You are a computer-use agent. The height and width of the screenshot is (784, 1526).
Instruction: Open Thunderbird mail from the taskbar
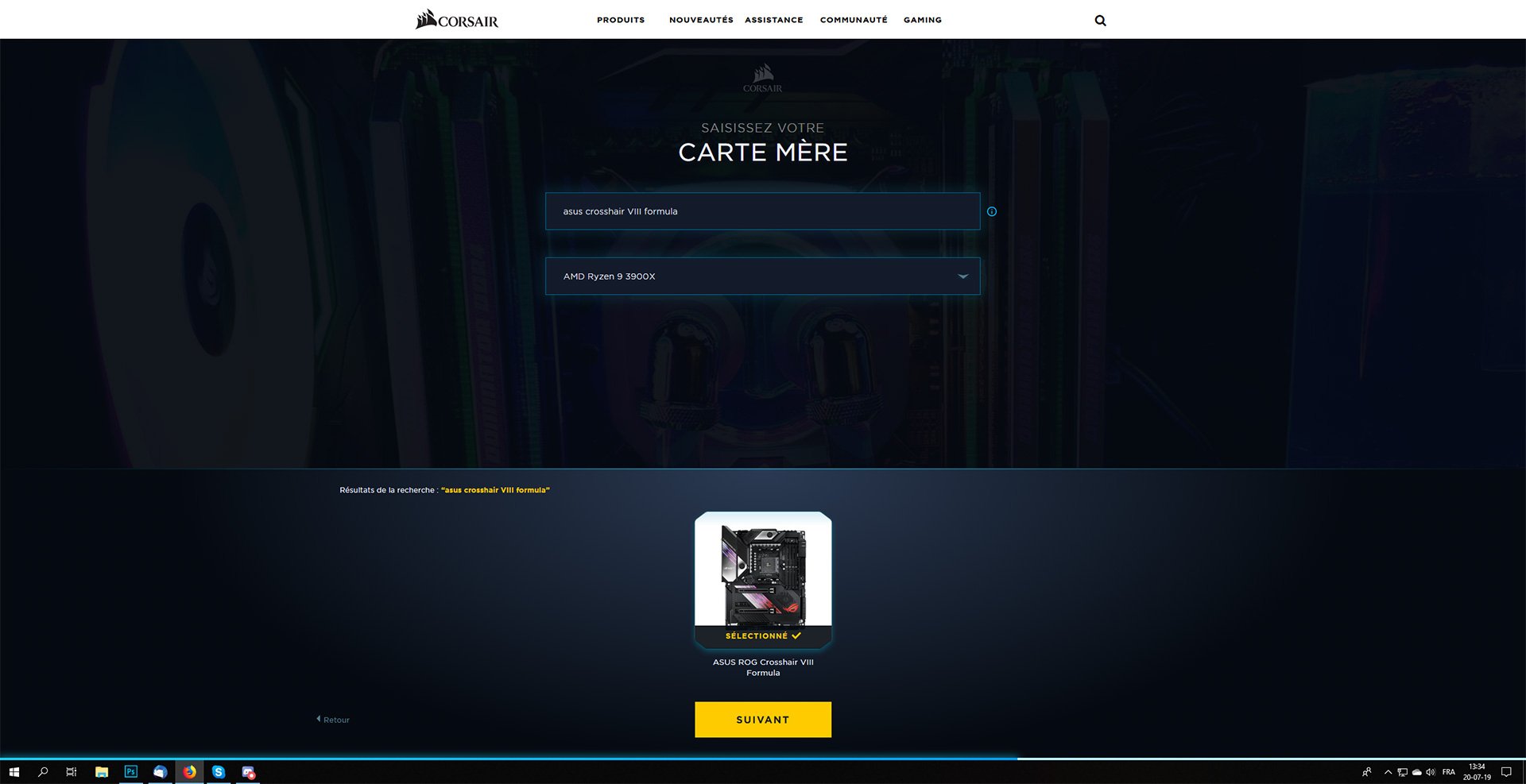point(160,772)
